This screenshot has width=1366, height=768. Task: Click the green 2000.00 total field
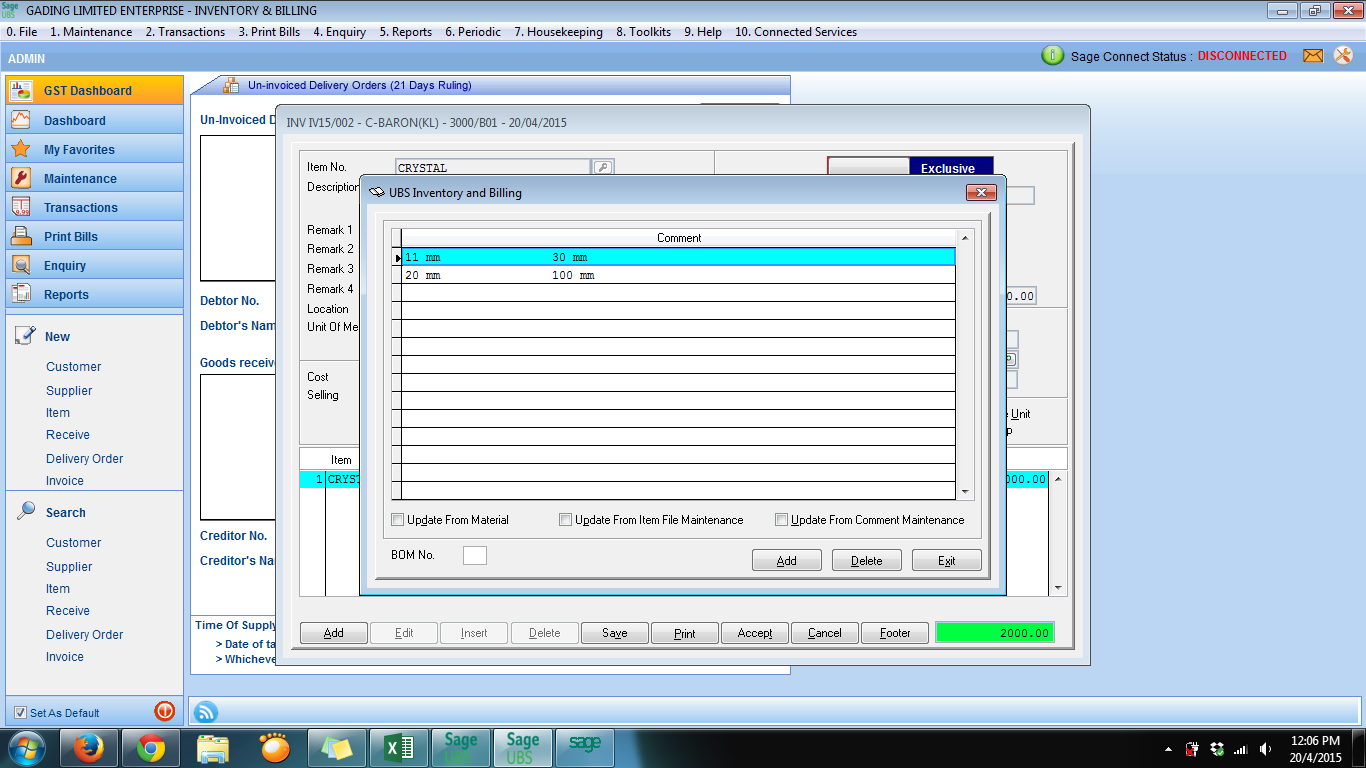pyautogui.click(x=994, y=633)
